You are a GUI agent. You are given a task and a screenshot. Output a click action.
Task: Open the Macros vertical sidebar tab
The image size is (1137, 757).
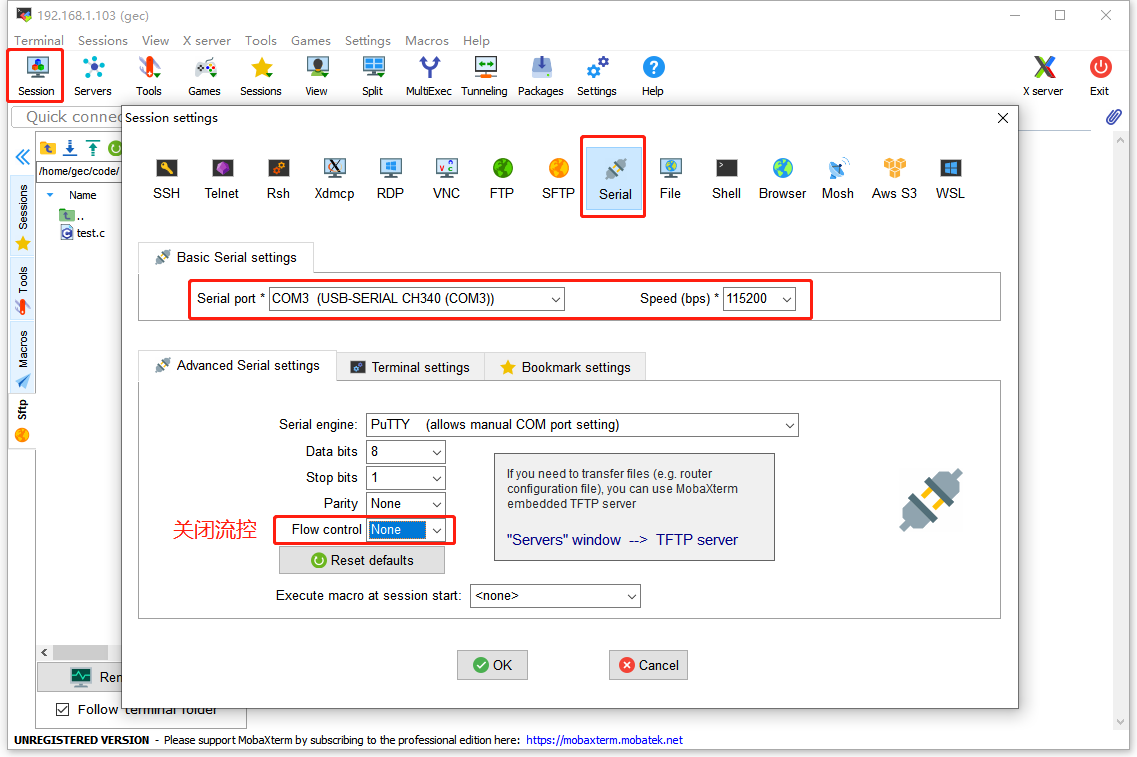click(x=22, y=358)
